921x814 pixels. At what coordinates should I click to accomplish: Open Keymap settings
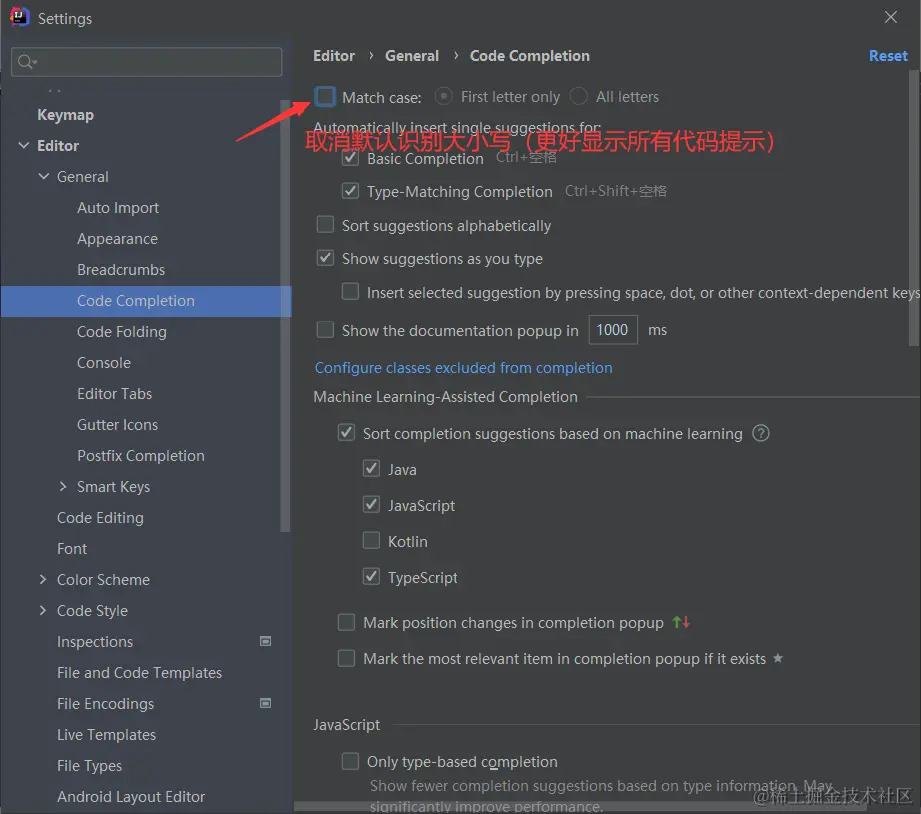65,115
